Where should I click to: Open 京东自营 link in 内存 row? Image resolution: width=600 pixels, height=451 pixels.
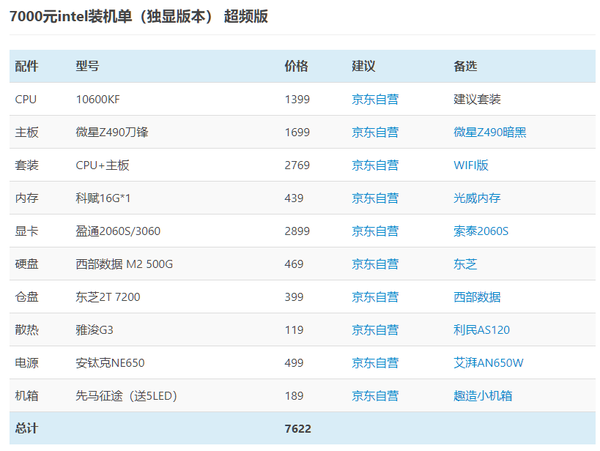(x=375, y=198)
